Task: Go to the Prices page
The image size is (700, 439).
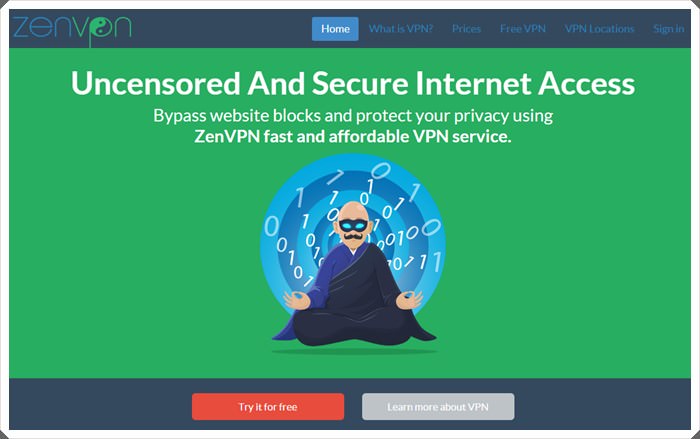Action: pos(466,29)
